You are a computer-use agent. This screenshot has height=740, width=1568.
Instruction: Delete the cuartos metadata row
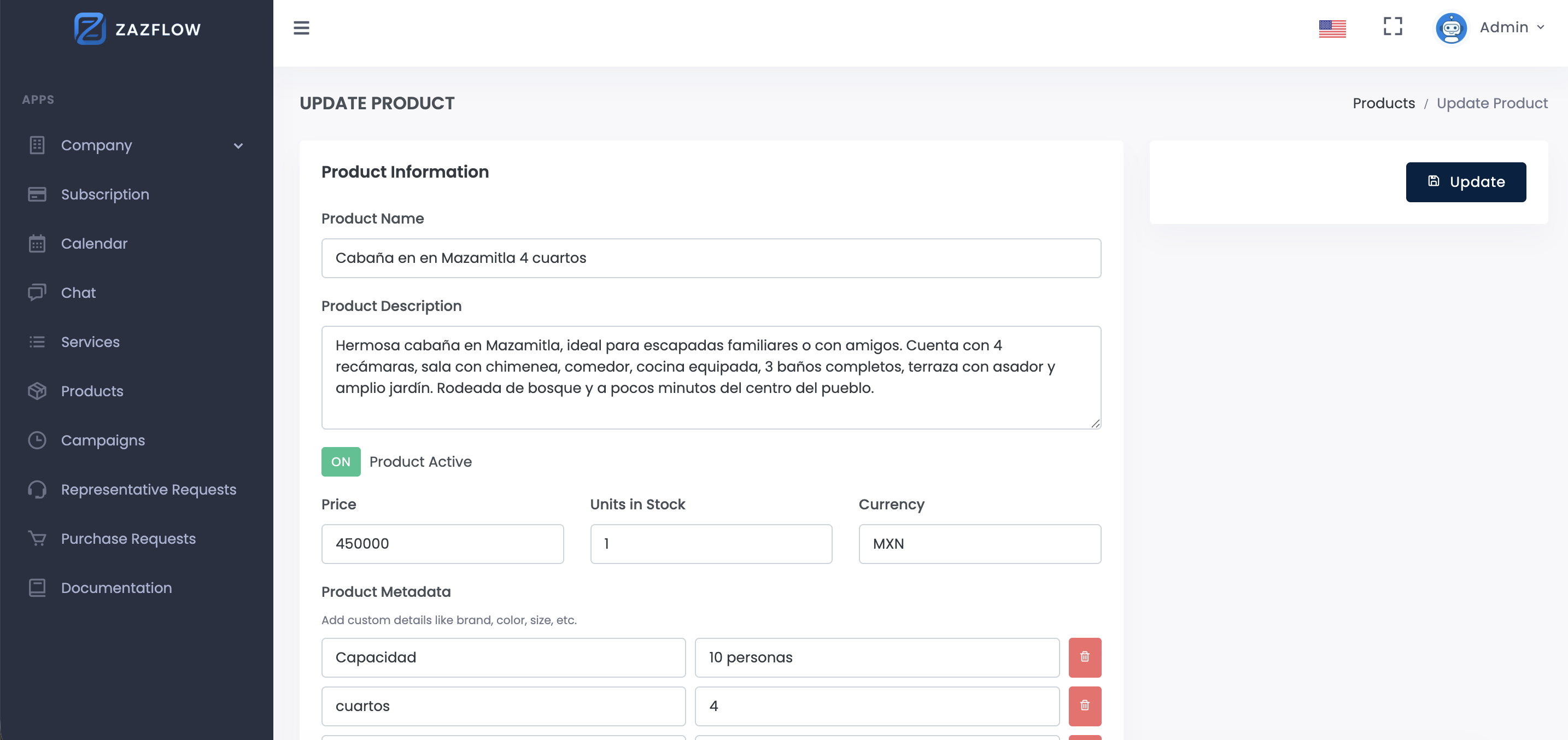(x=1084, y=706)
